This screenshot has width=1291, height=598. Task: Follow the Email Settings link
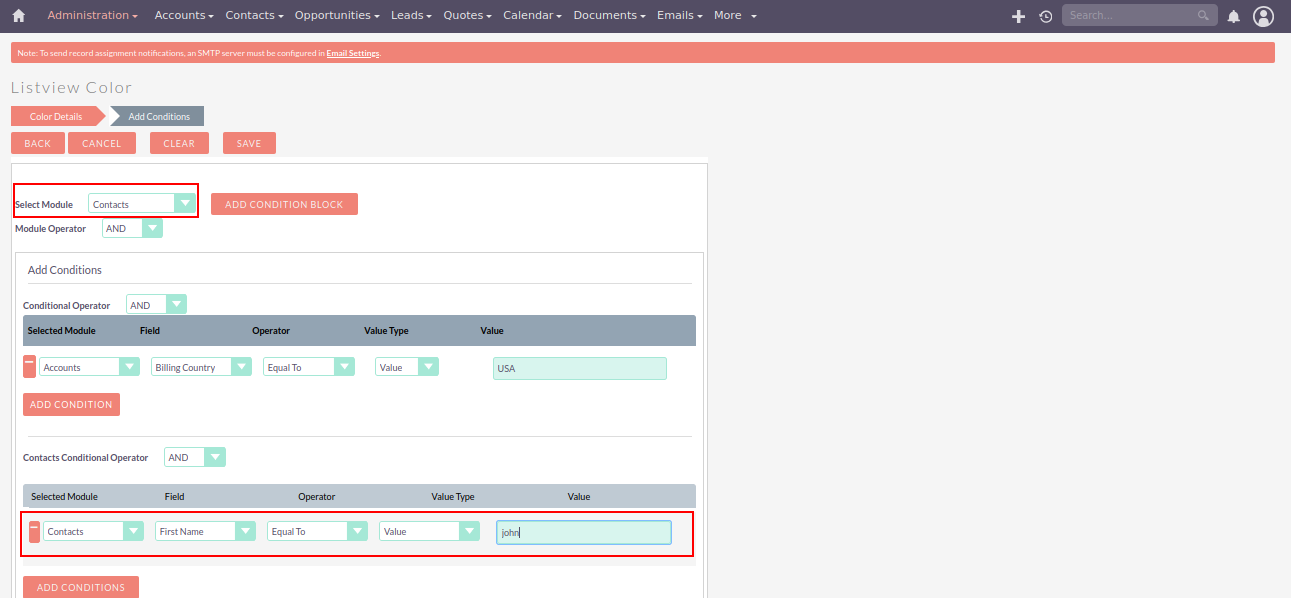click(352, 53)
